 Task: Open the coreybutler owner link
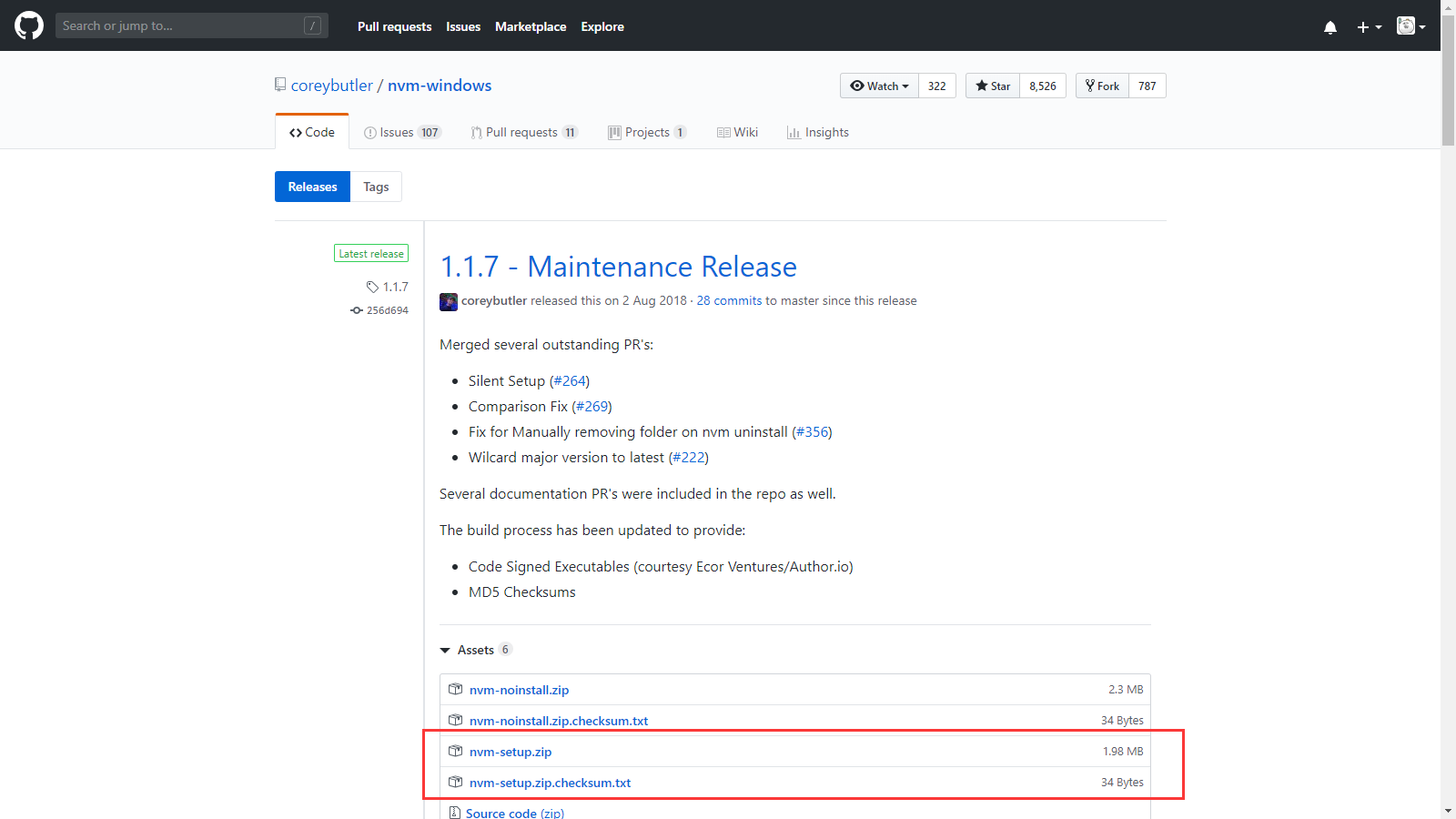point(331,85)
